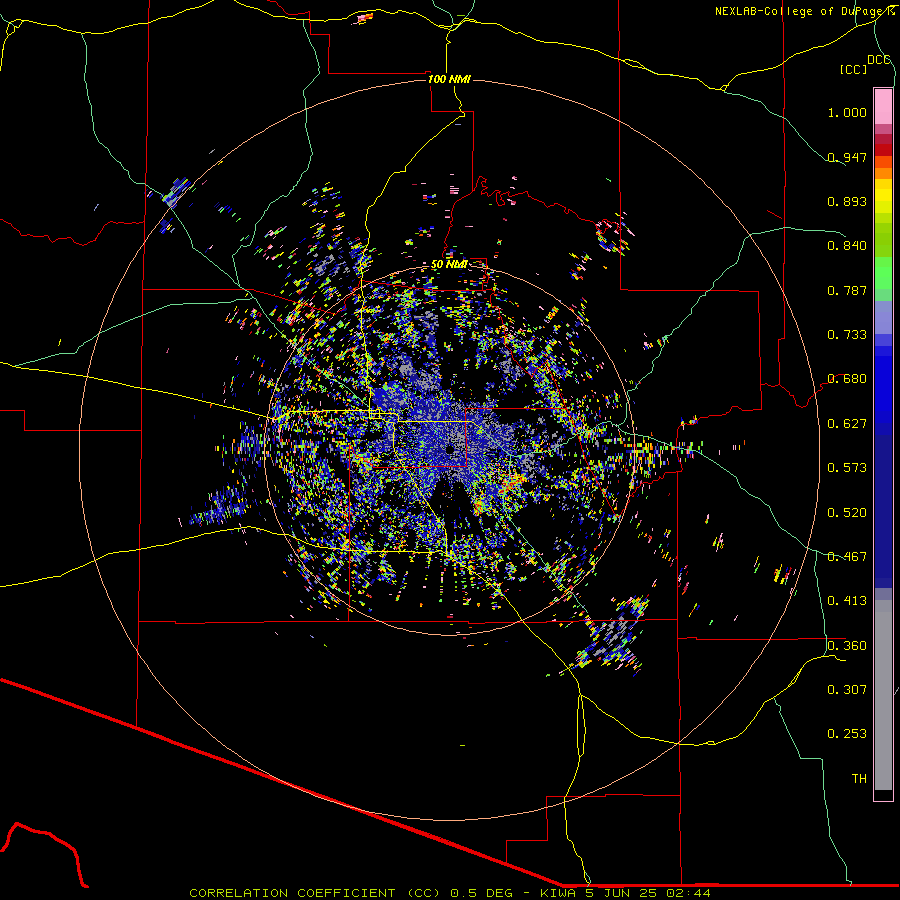Image resolution: width=900 pixels, height=900 pixels.
Task: Pick the lavender segment of color bar
Action: coord(883,317)
